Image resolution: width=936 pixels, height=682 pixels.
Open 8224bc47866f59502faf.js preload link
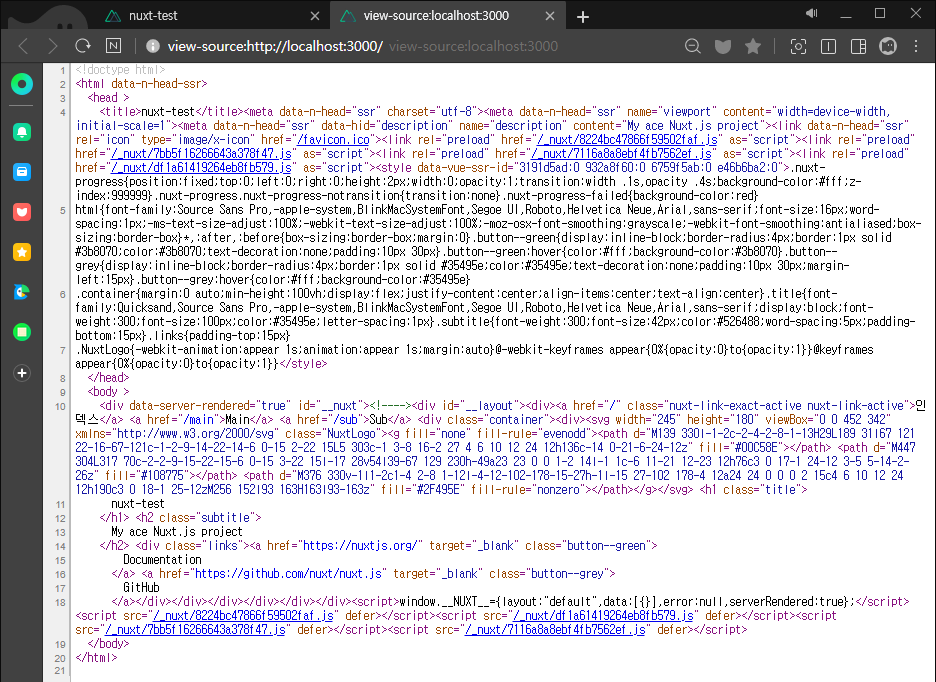tap(627, 140)
